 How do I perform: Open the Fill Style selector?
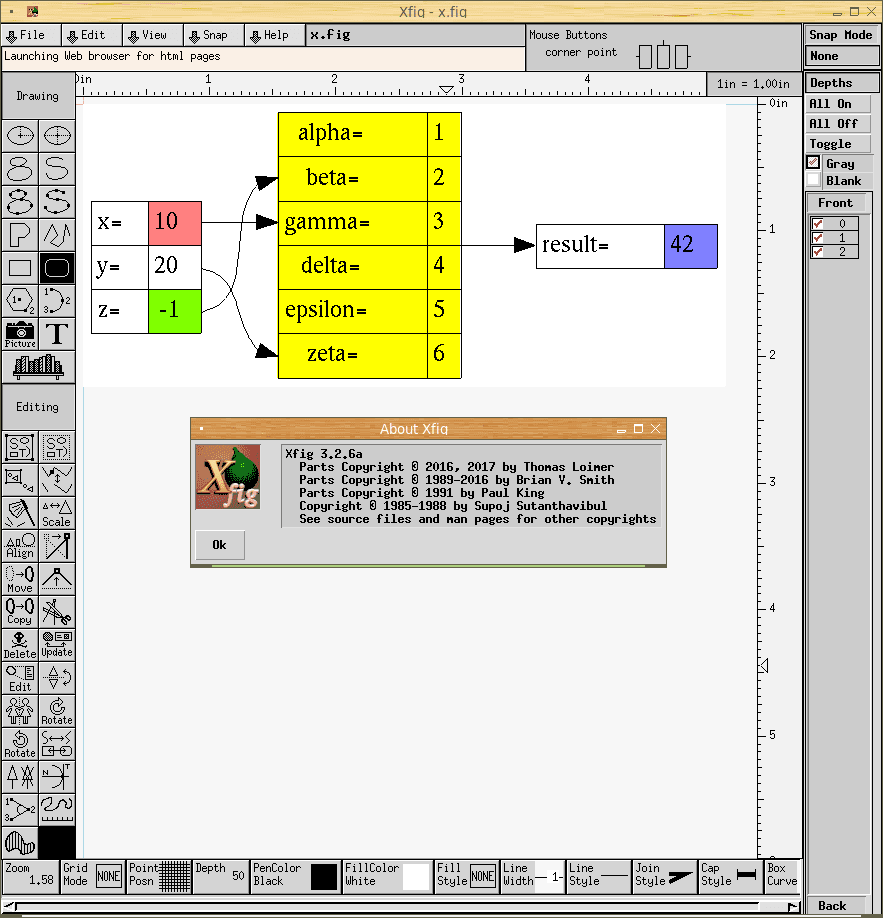point(467,876)
